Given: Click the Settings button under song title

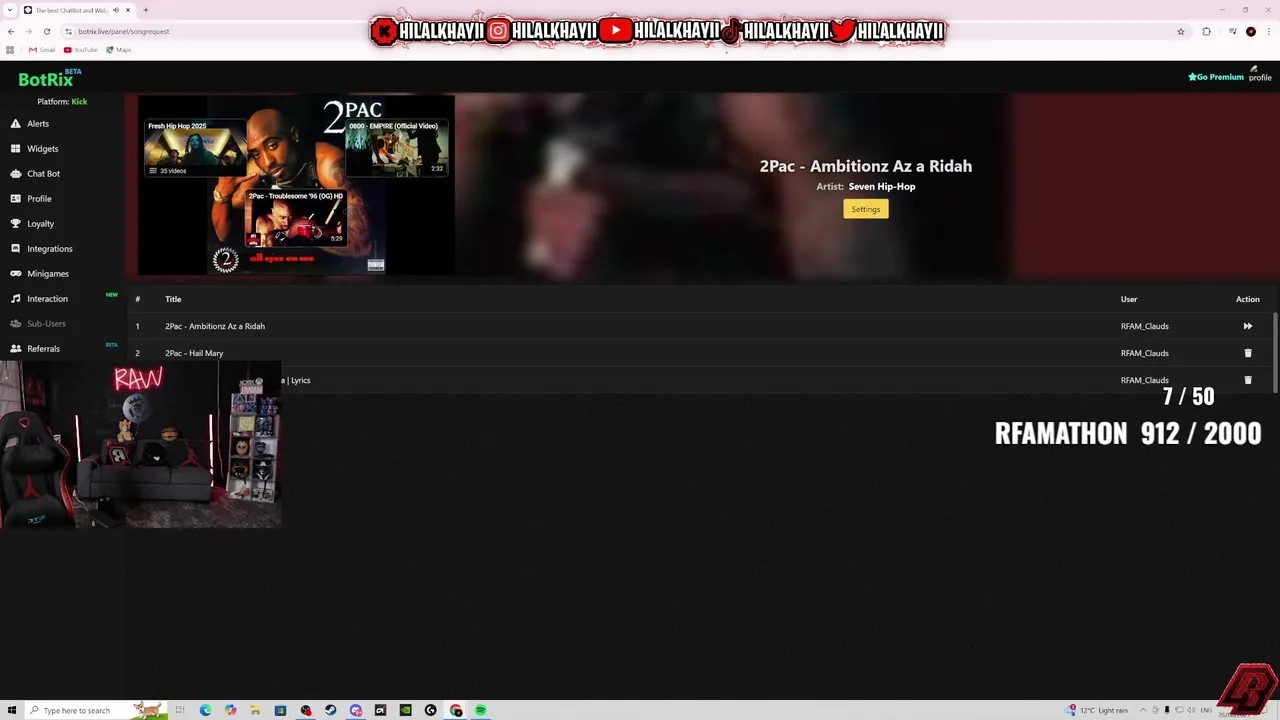Looking at the screenshot, I should tap(866, 209).
